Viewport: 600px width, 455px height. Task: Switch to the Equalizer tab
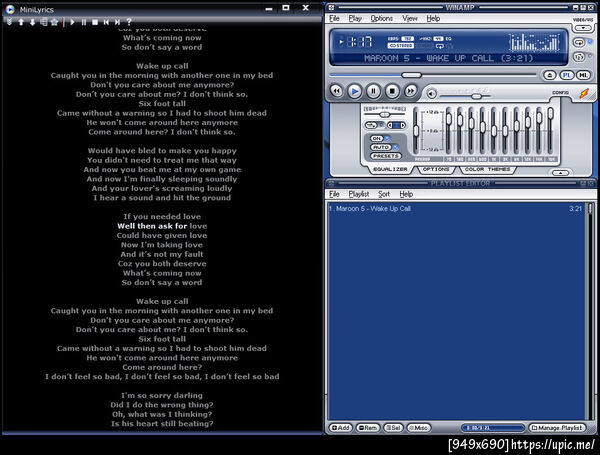point(390,169)
